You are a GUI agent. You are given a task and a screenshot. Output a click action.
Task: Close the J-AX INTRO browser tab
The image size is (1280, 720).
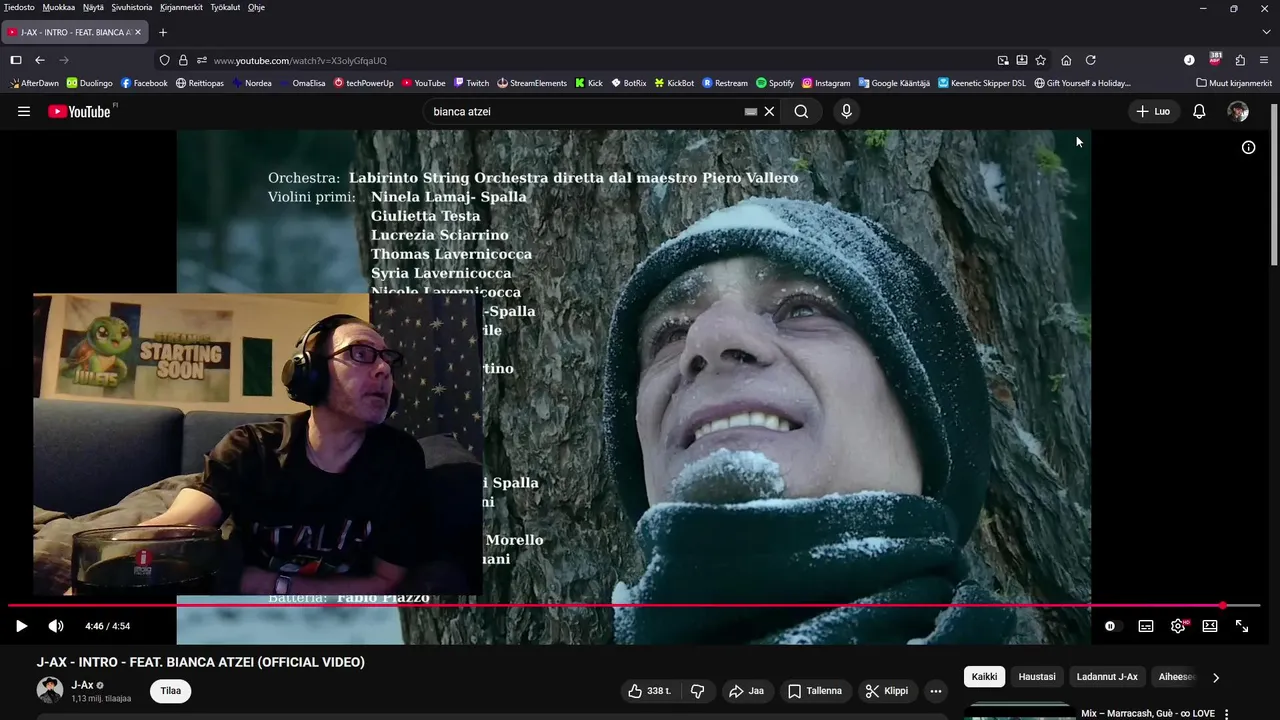click(138, 32)
